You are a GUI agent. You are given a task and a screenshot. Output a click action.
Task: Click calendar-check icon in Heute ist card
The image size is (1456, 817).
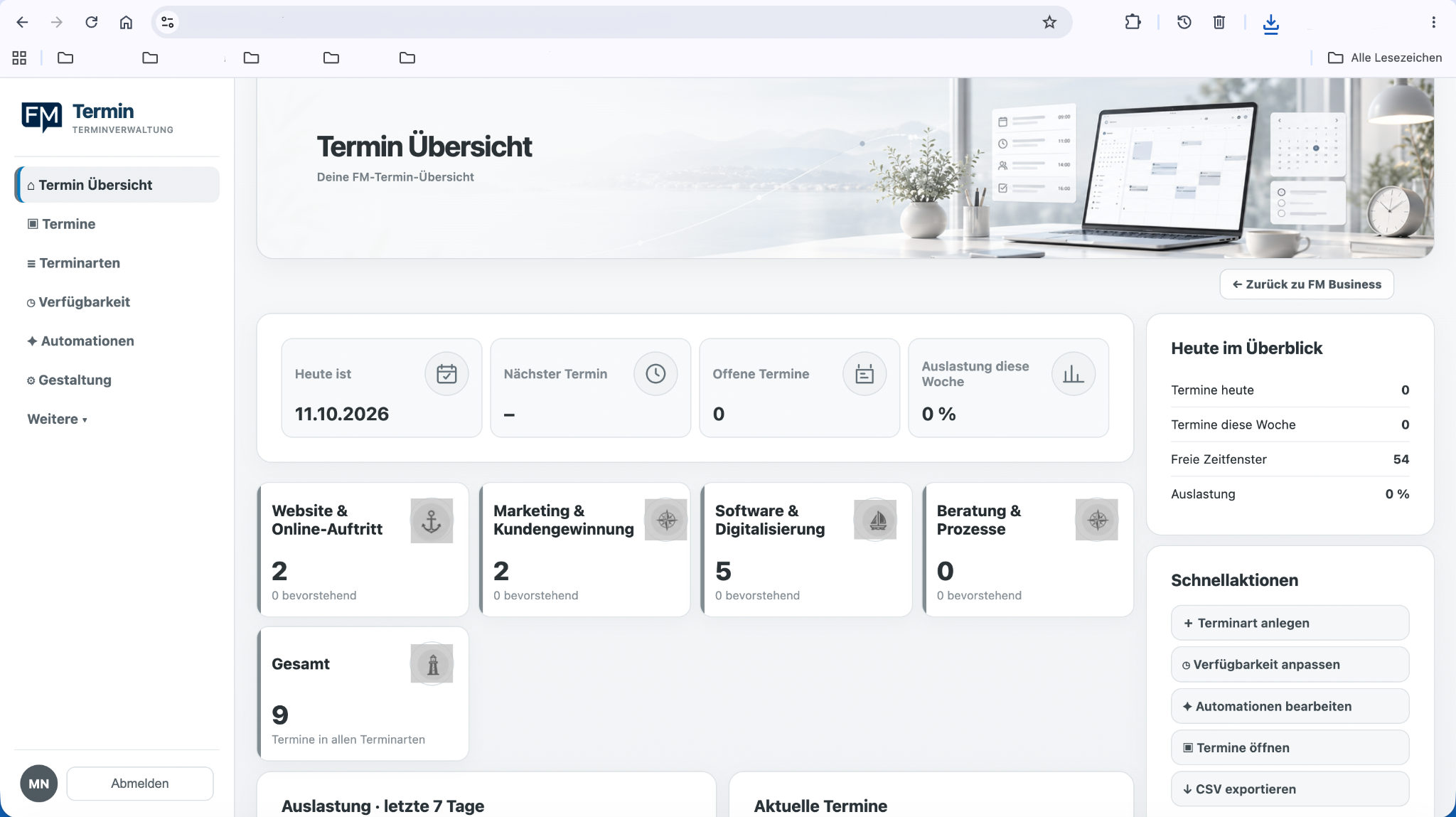pyautogui.click(x=446, y=374)
